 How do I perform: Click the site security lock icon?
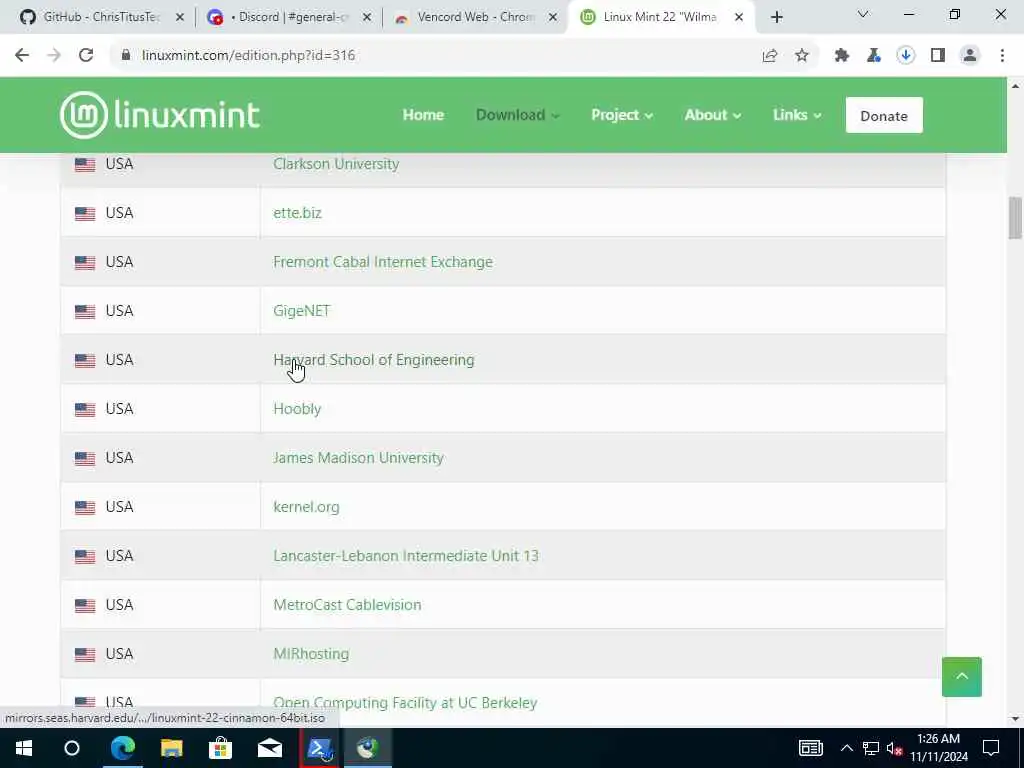tap(126, 56)
